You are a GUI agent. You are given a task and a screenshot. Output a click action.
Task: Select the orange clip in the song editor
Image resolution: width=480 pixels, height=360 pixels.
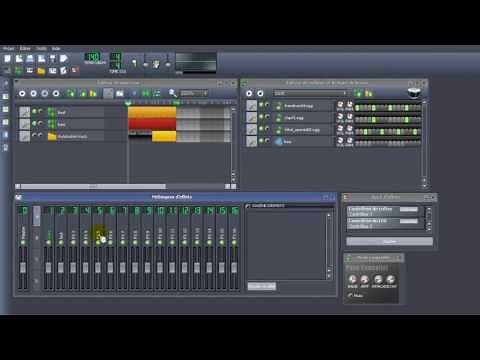click(152, 112)
